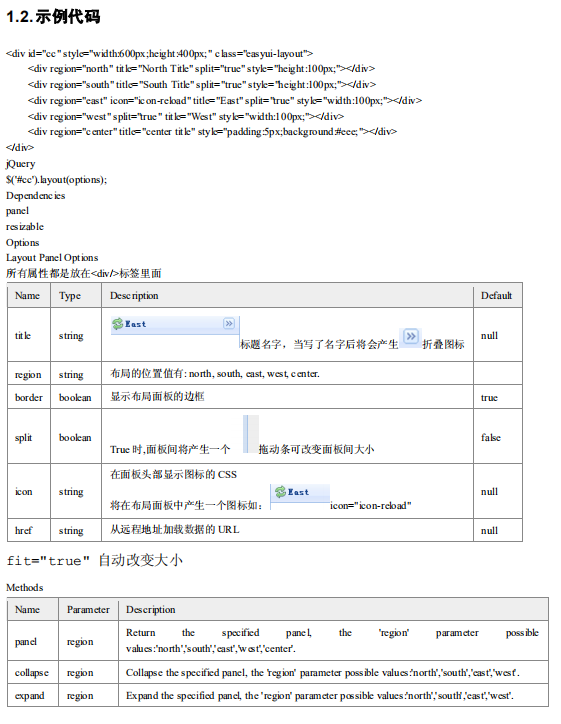The width and height of the screenshot is (561, 724).
Task: Click the 在面板头部显示图标的 CSS text
Action: point(173,475)
